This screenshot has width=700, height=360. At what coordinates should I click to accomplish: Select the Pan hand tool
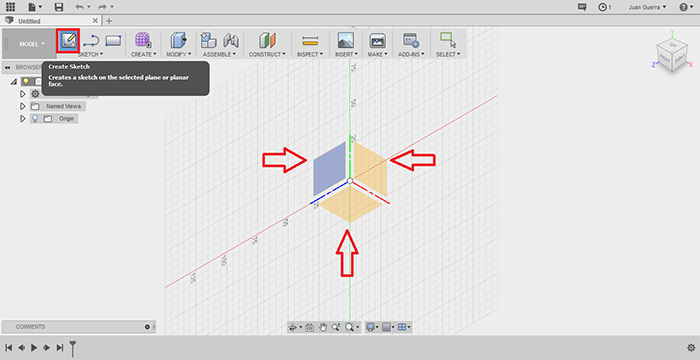[323, 327]
